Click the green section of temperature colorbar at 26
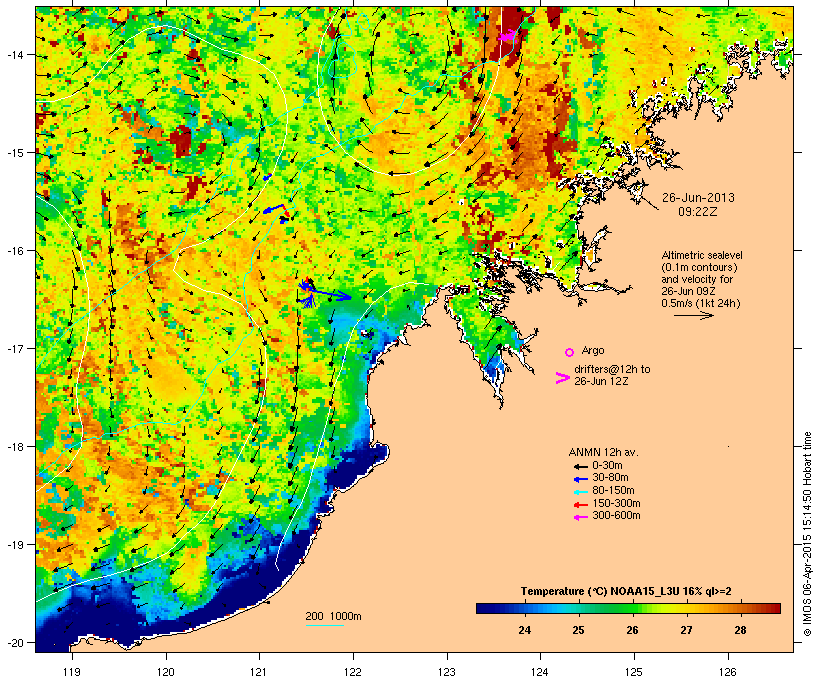The height and width of the screenshot is (680, 820). tap(632, 608)
